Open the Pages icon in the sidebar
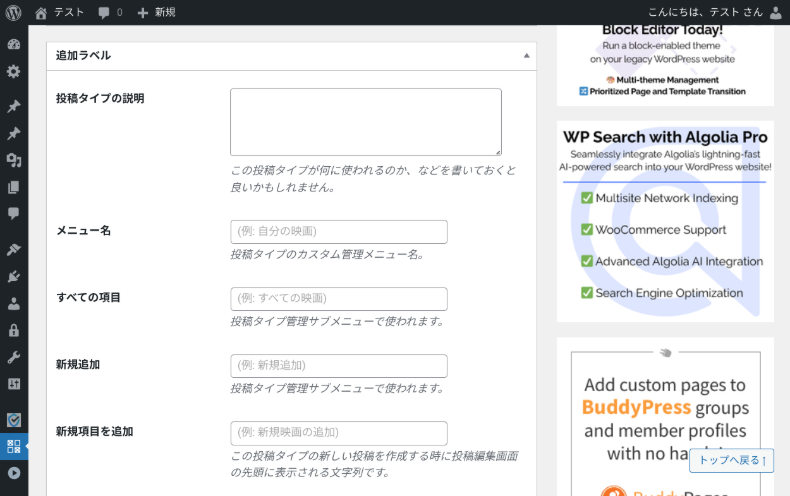This screenshot has width=790, height=496. click(x=14, y=188)
